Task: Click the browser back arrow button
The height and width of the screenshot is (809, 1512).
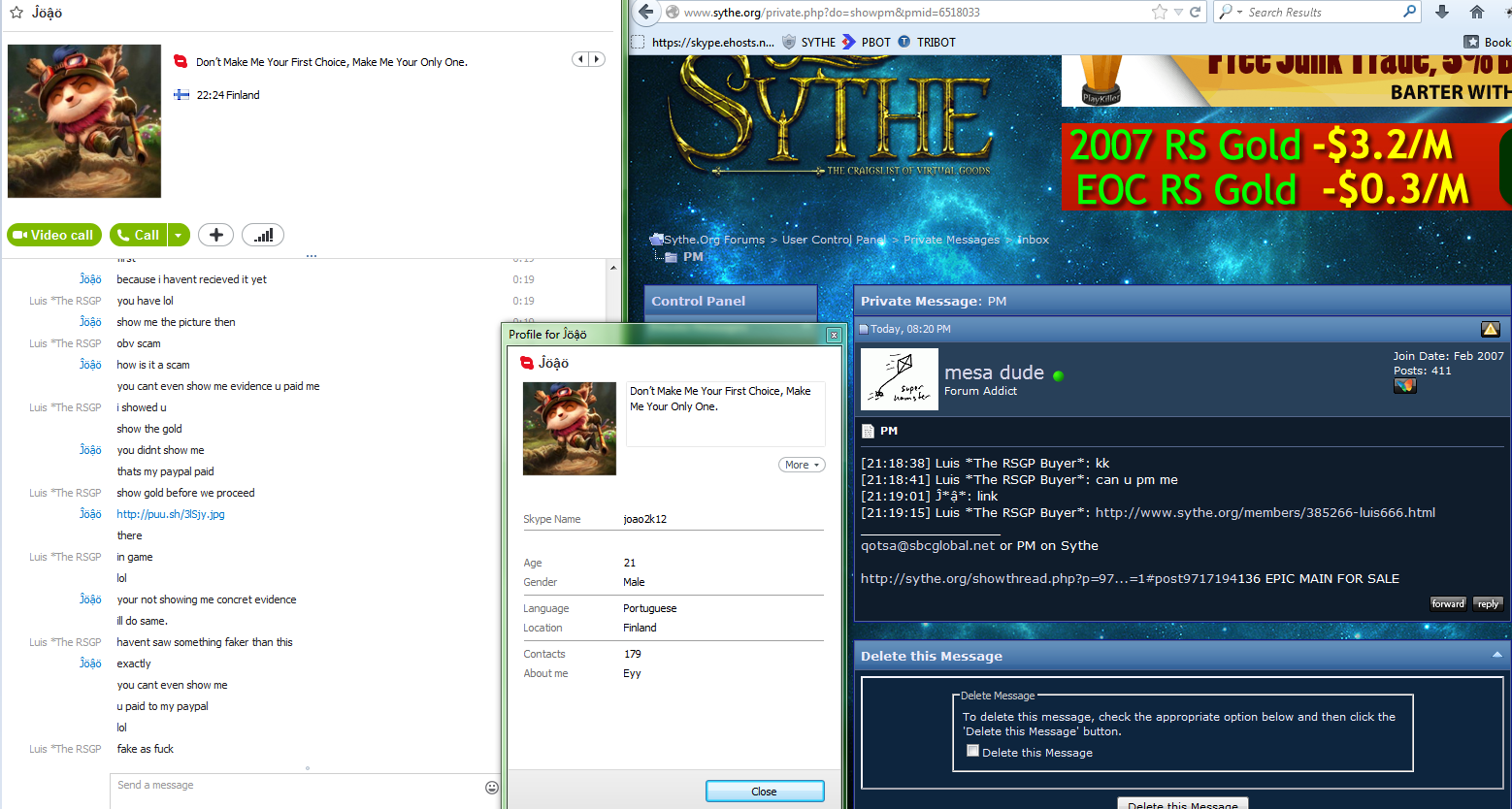Action: coord(646,13)
